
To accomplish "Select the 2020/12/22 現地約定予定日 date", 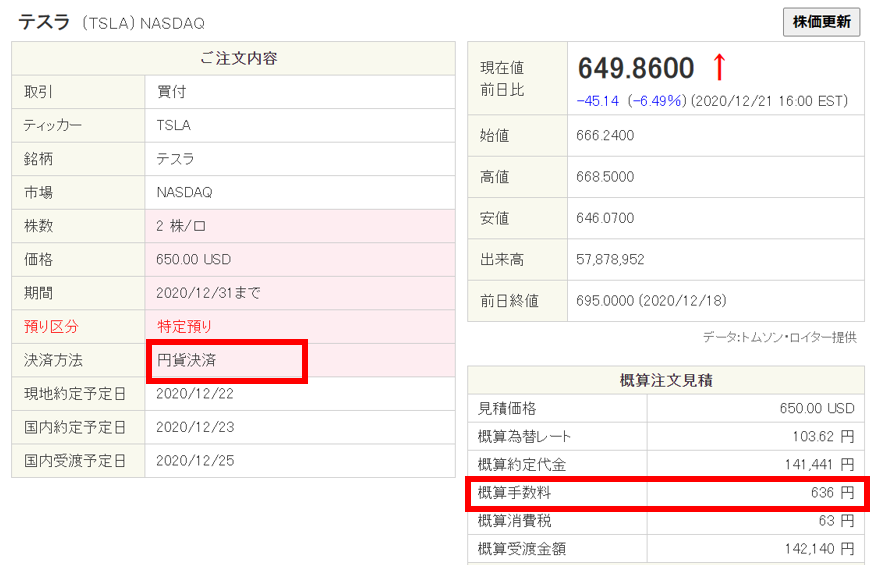I will 195,394.
